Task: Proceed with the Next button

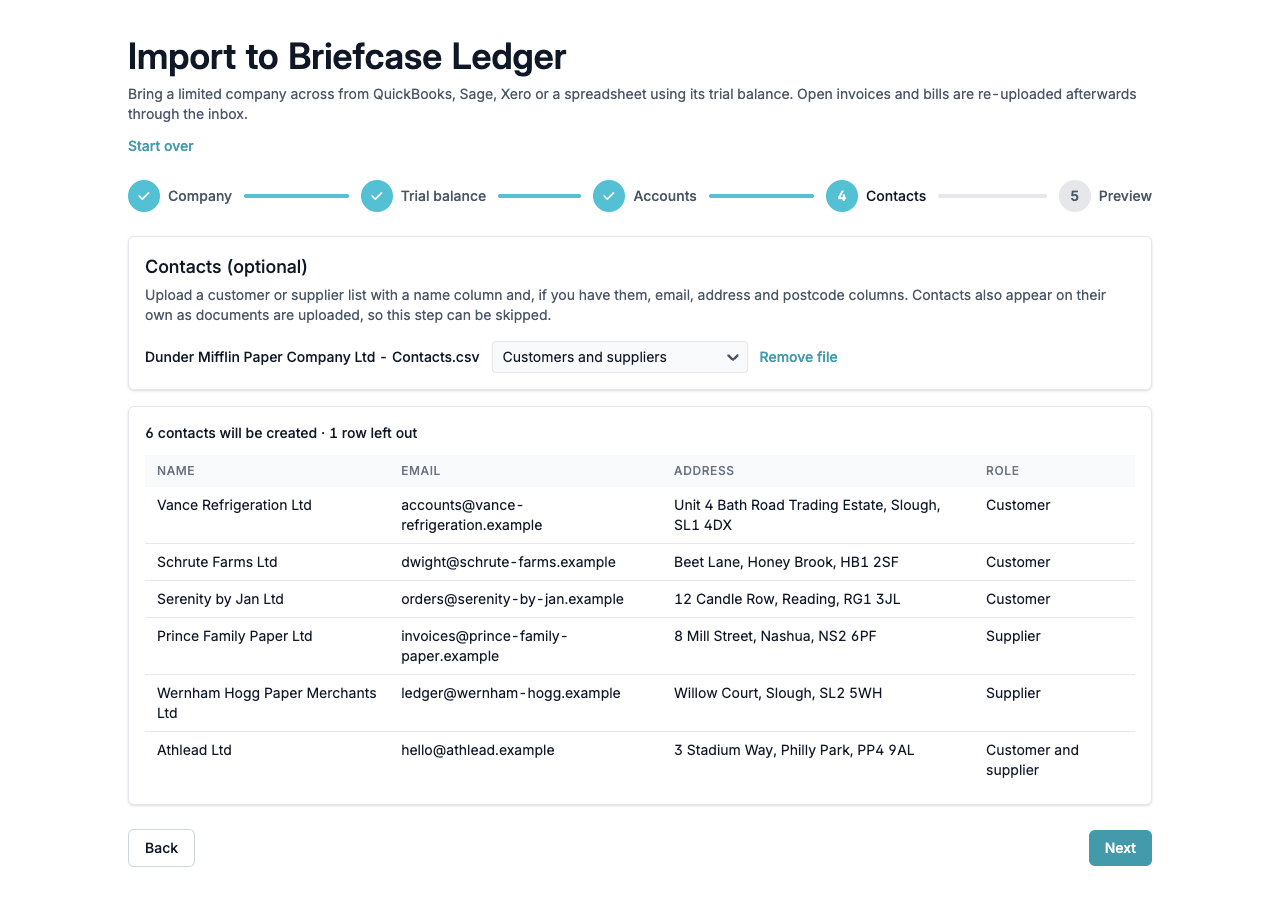Action: point(1120,848)
